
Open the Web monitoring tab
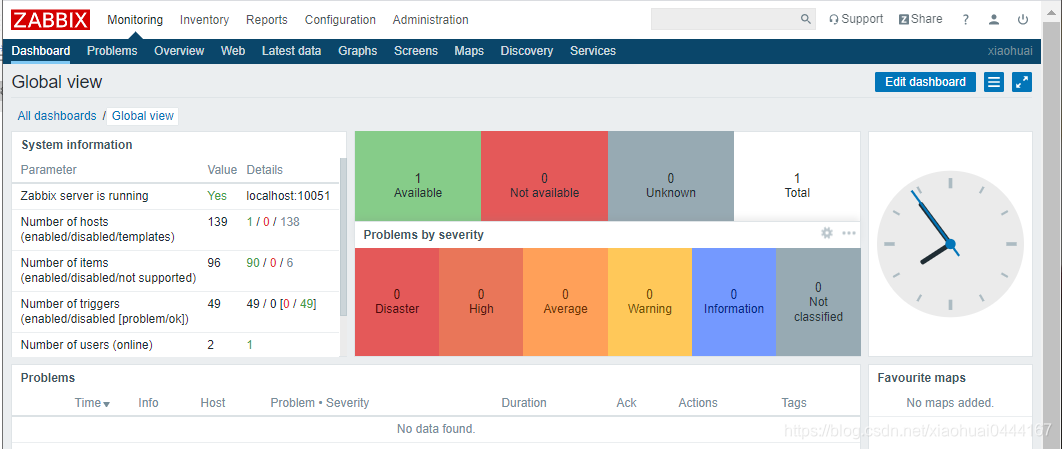pyautogui.click(x=233, y=51)
